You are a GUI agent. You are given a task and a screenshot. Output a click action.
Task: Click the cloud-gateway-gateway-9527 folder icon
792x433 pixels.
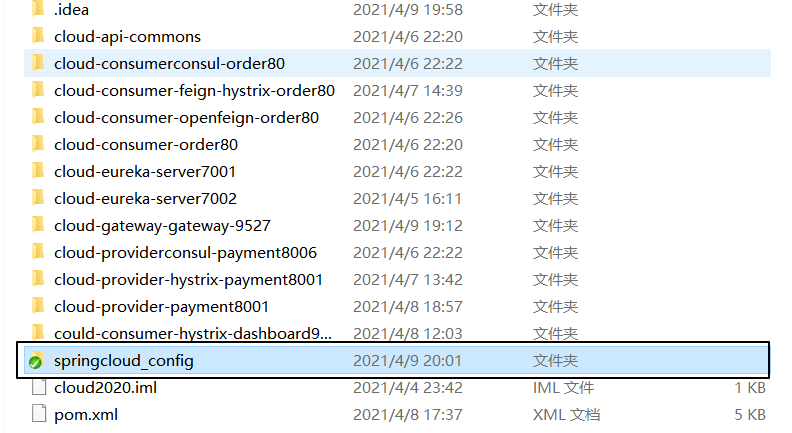point(38,225)
